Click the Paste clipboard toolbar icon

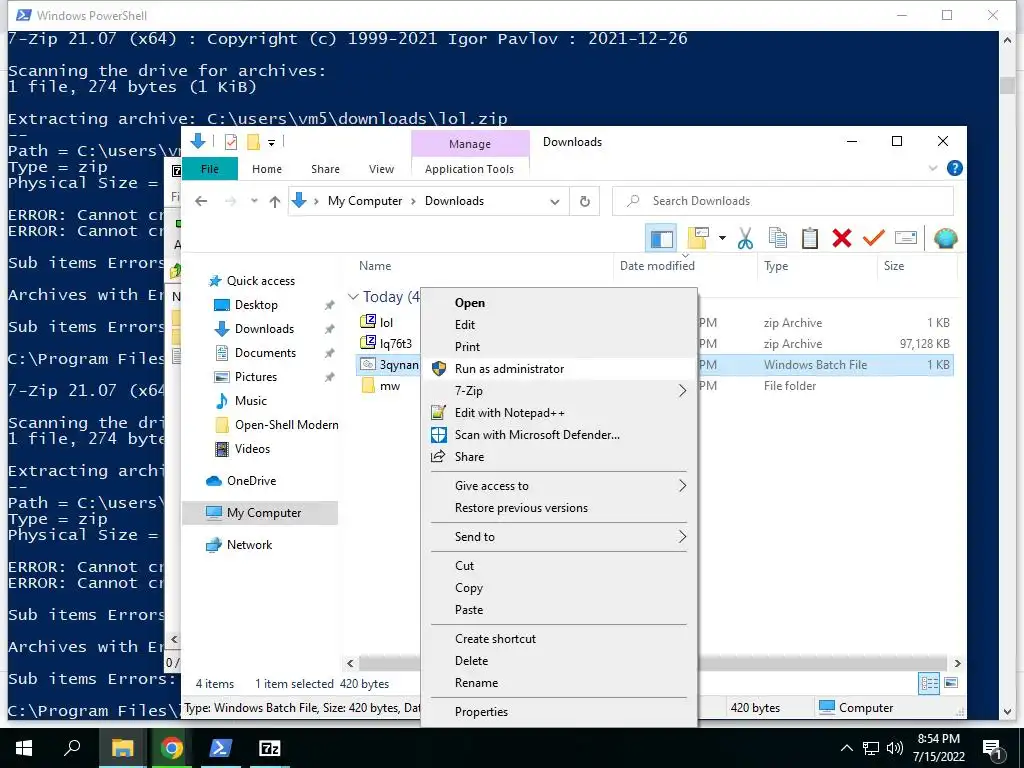coord(810,238)
